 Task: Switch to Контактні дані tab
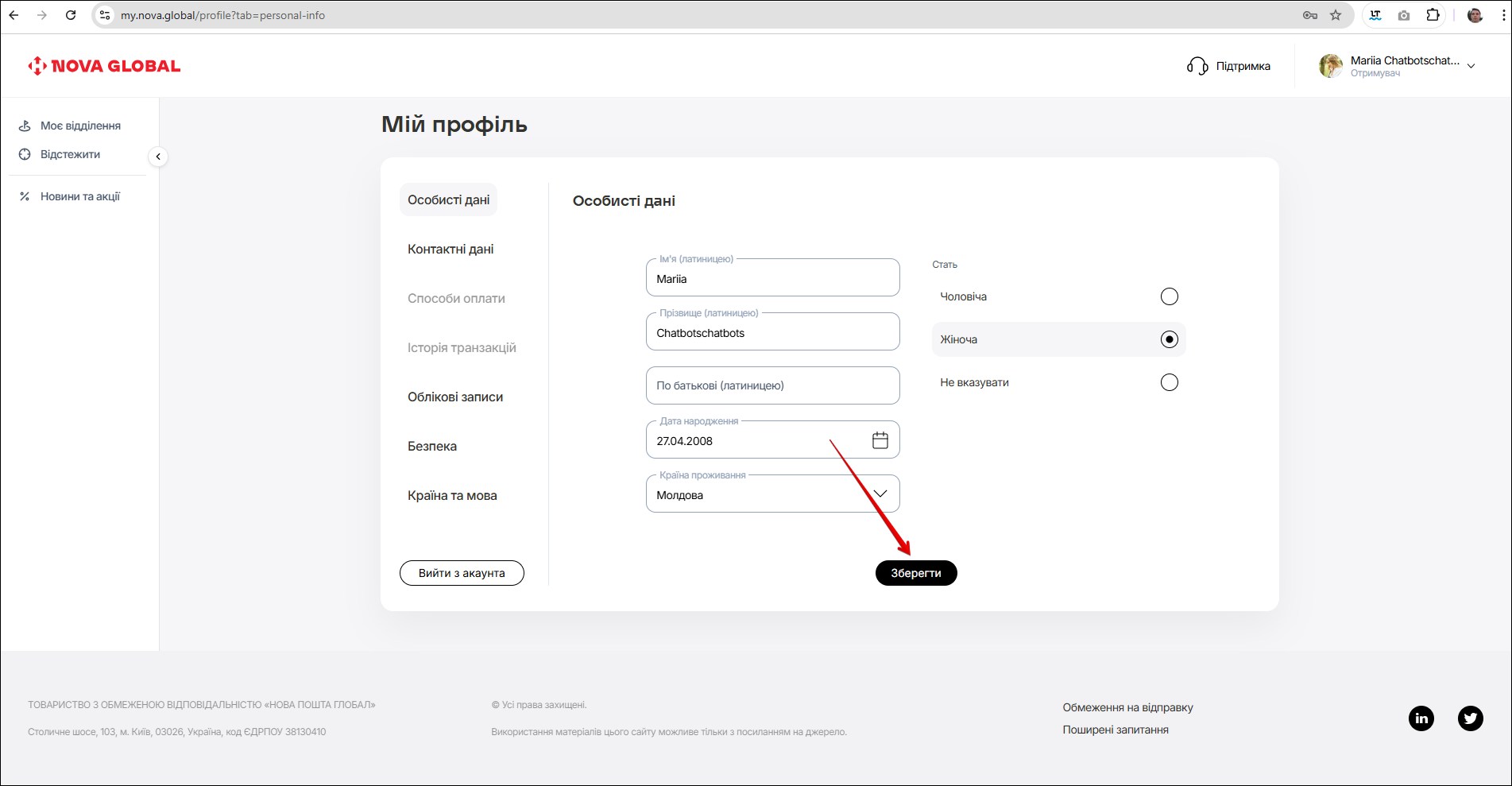[x=451, y=250]
